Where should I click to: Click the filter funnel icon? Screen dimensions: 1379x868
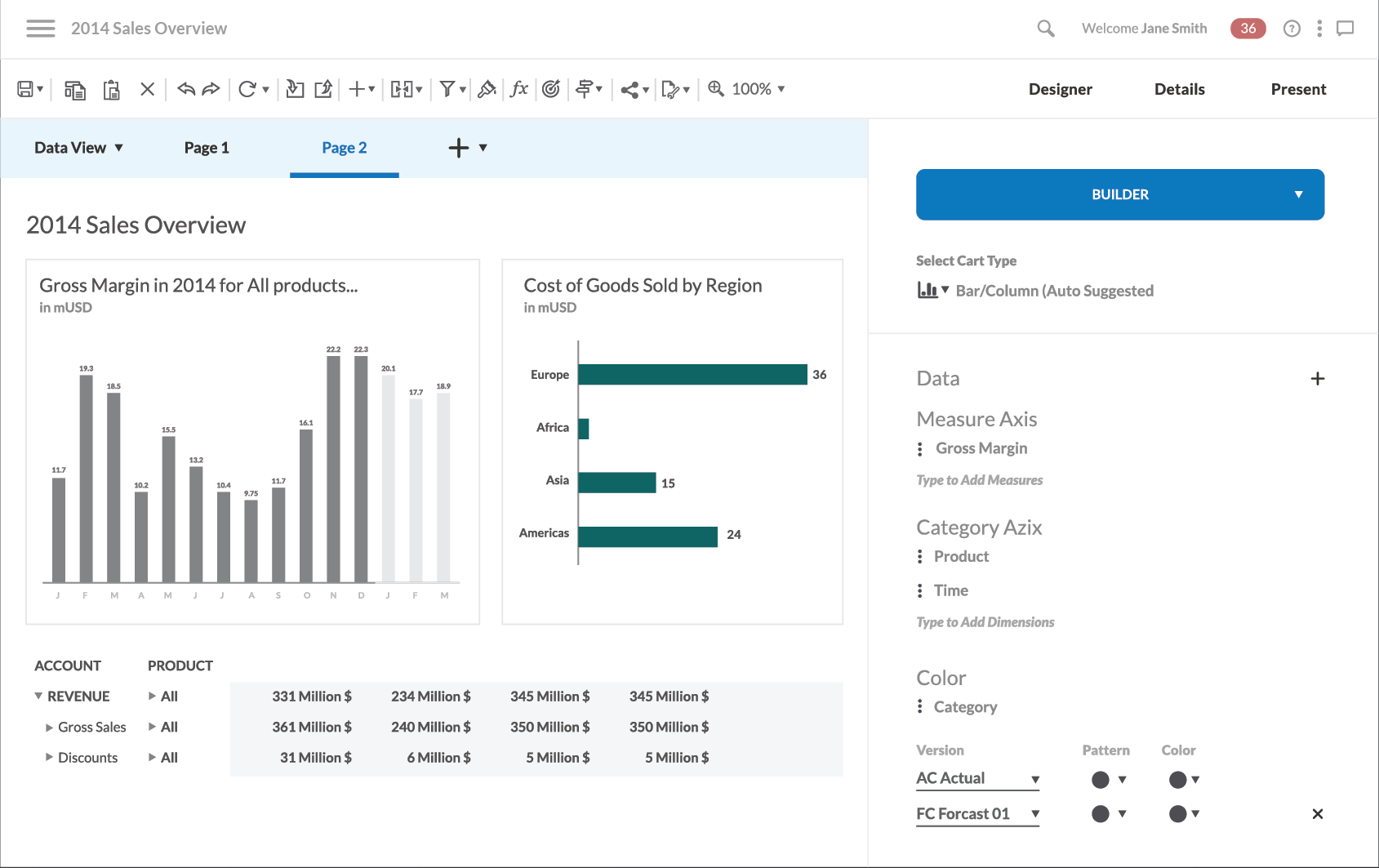(447, 89)
